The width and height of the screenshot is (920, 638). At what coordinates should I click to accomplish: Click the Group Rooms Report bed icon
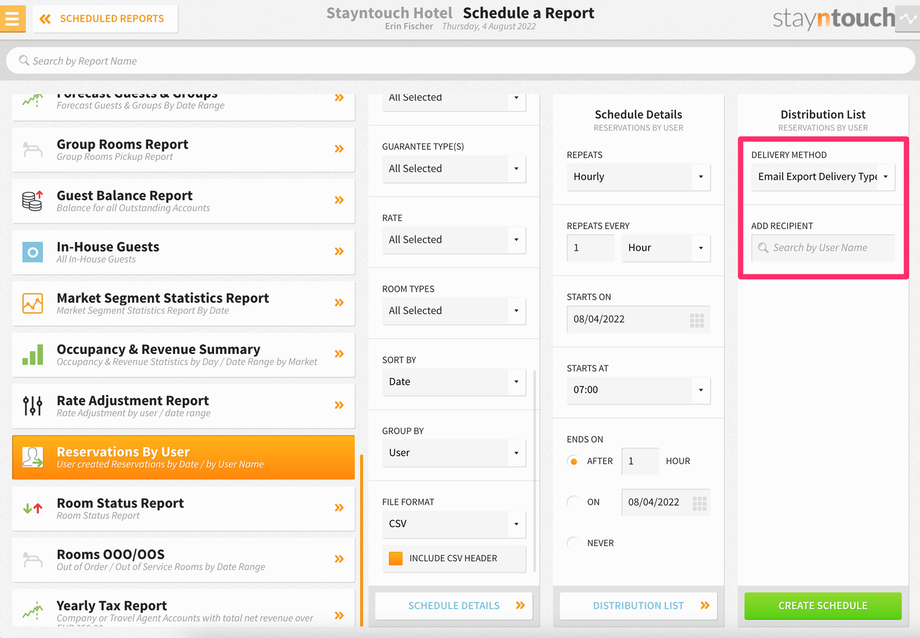(x=33, y=150)
